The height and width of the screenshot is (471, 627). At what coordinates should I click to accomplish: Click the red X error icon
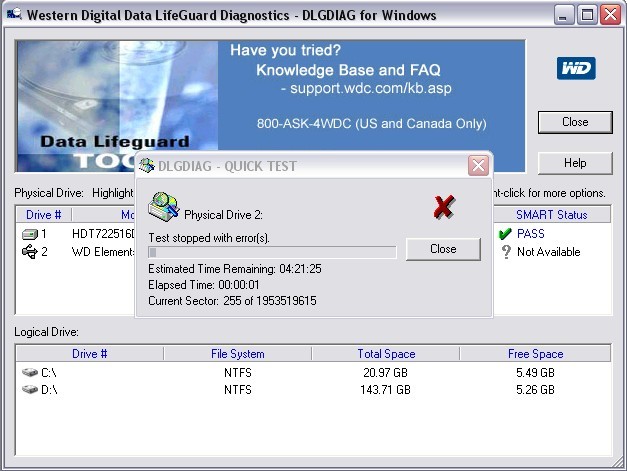click(444, 207)
